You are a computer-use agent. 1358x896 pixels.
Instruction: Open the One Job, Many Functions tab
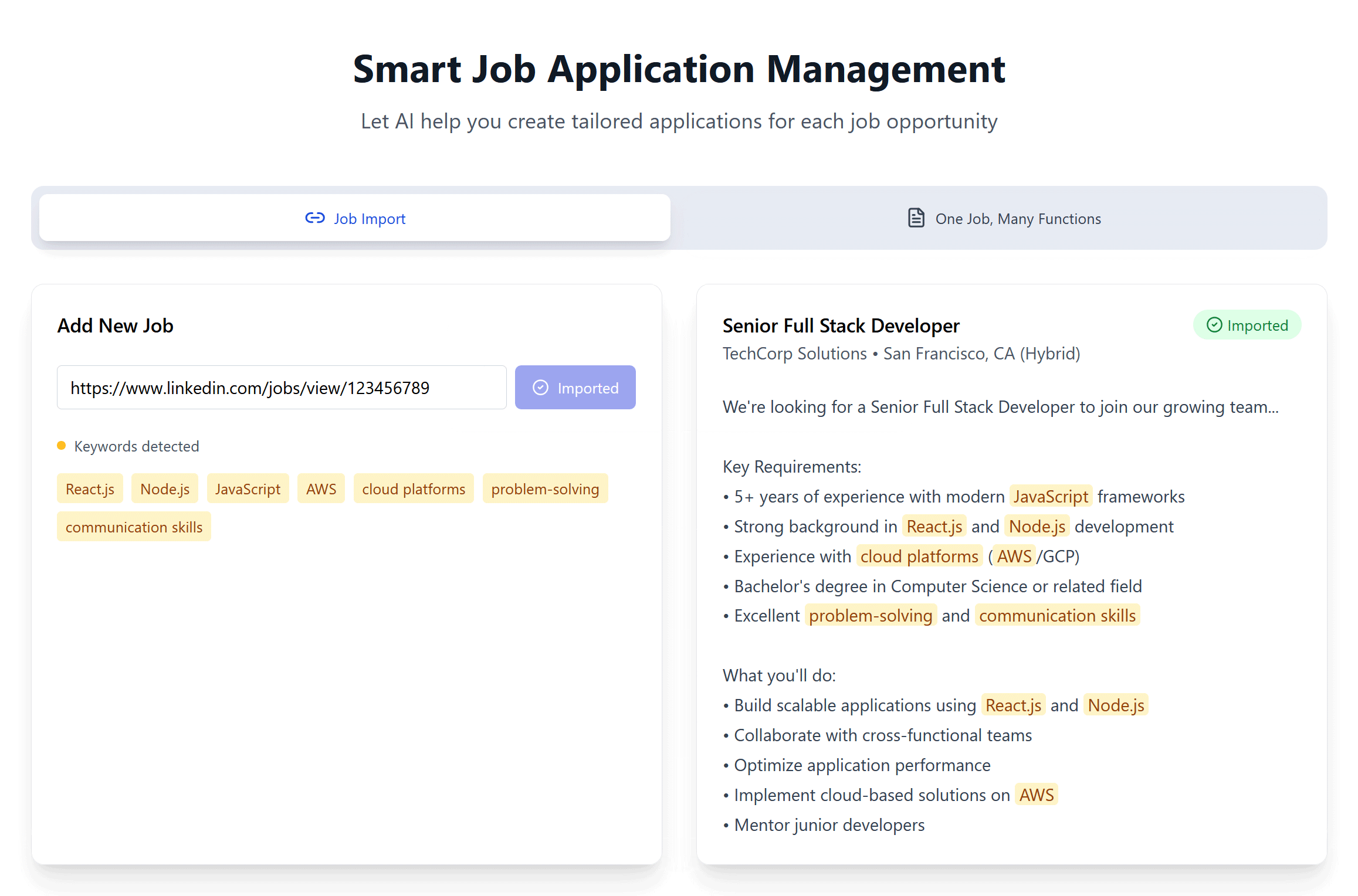pyautogui.click(x=1004, y=218)
